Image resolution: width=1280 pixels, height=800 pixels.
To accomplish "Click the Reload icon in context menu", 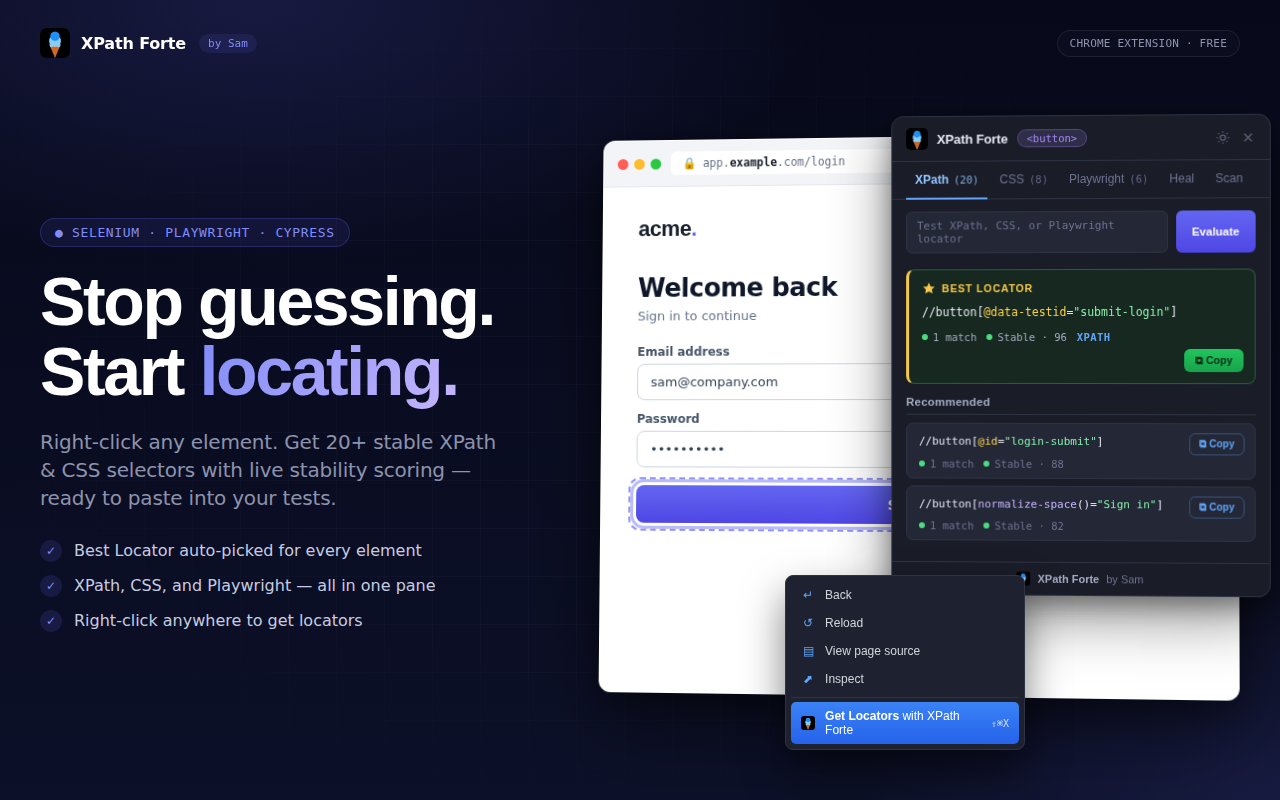I will [808, 623].
